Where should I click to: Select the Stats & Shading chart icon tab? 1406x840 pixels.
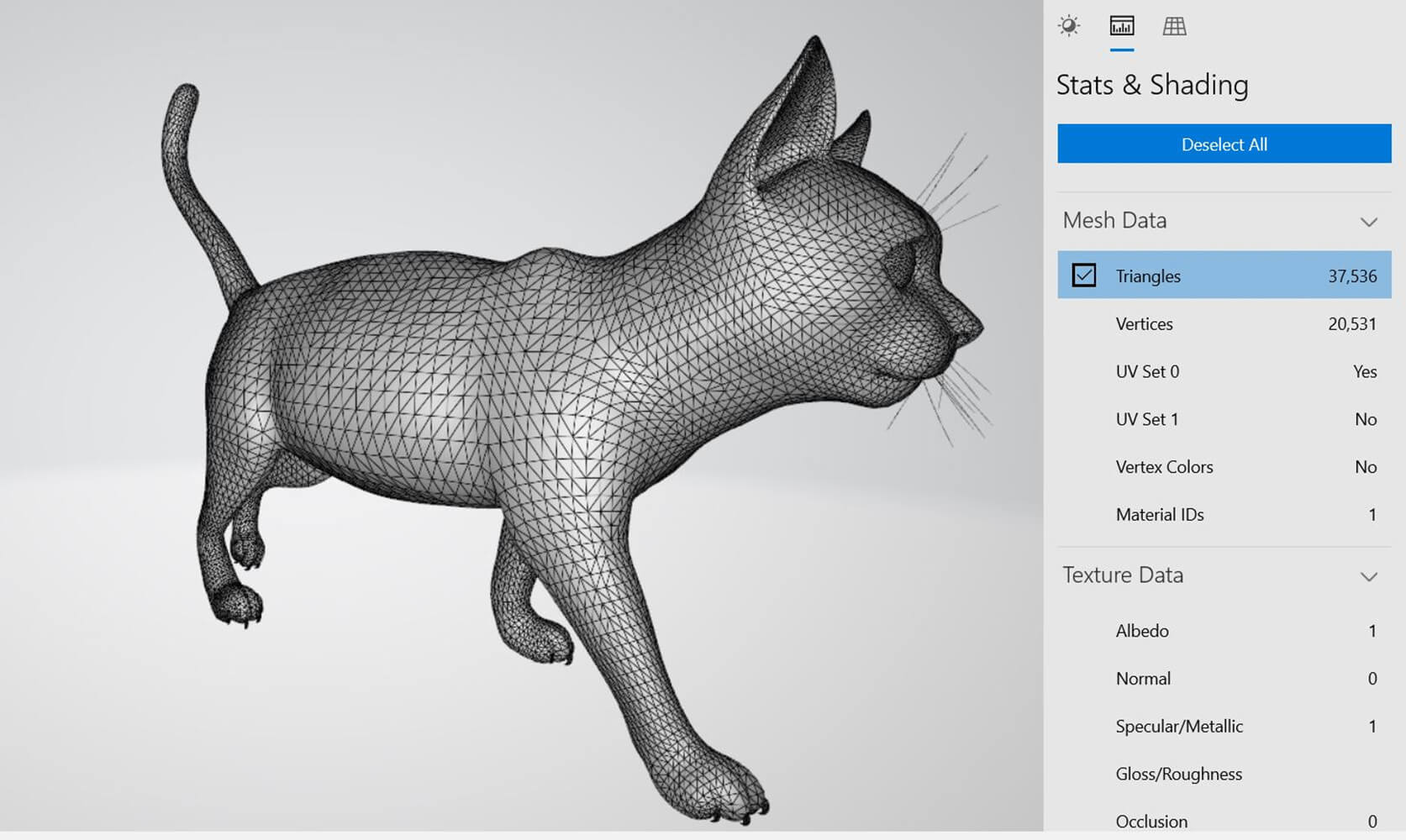point(1122,26)
